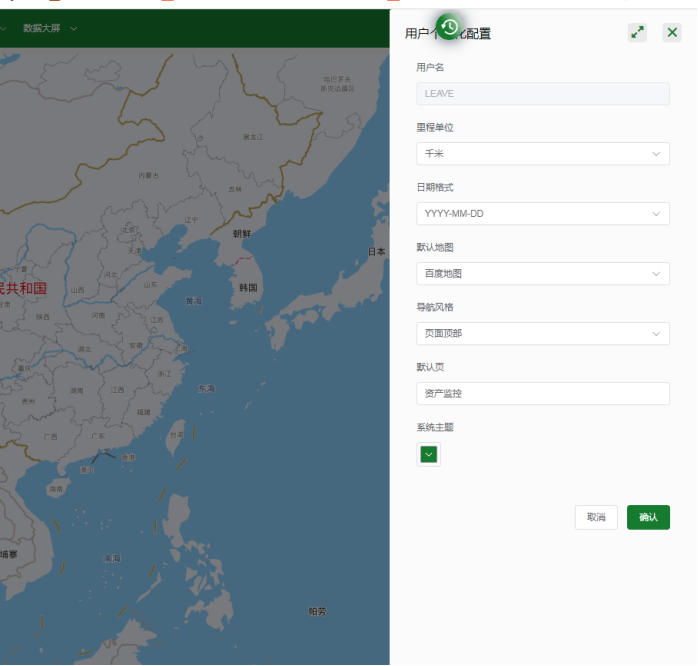Confirm settings with the 确认 button
Image resolution: width=698 pixels, height=666 pixels.
pyautogui.click(x=648, y=517)
